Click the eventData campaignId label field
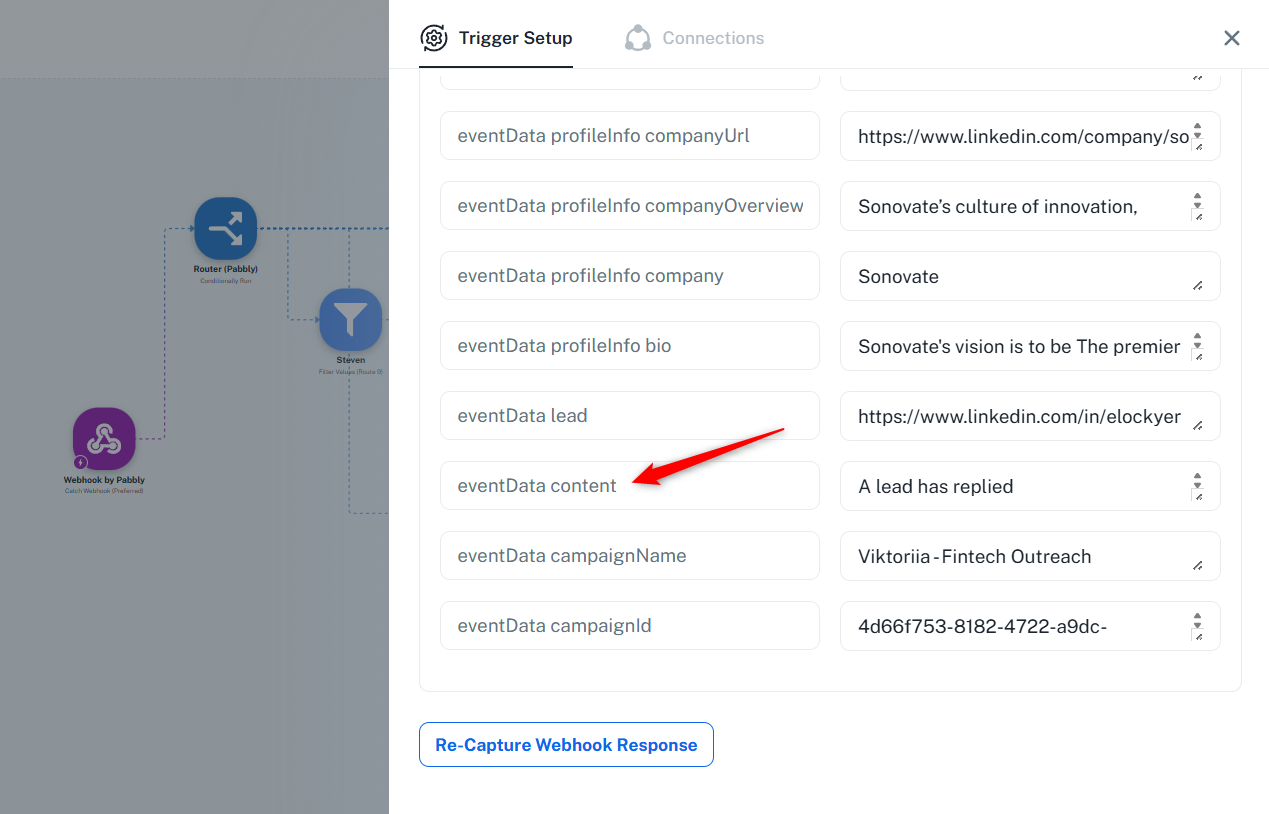The image size is (1269, 814). click(x=629, y=626)
